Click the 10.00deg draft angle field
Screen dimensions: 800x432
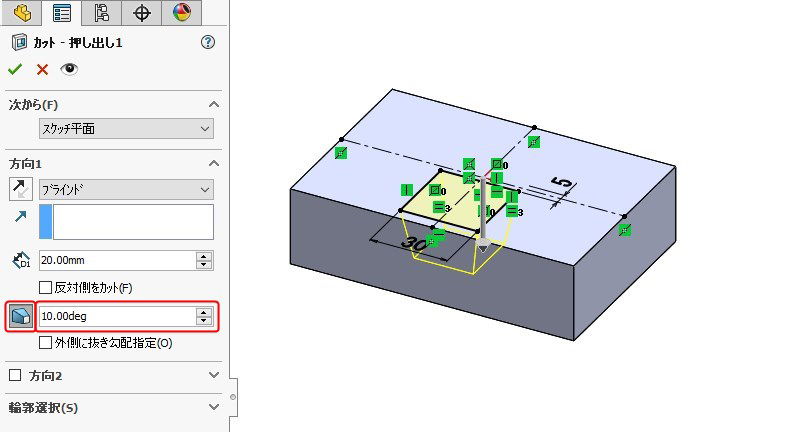click(117, 317)
